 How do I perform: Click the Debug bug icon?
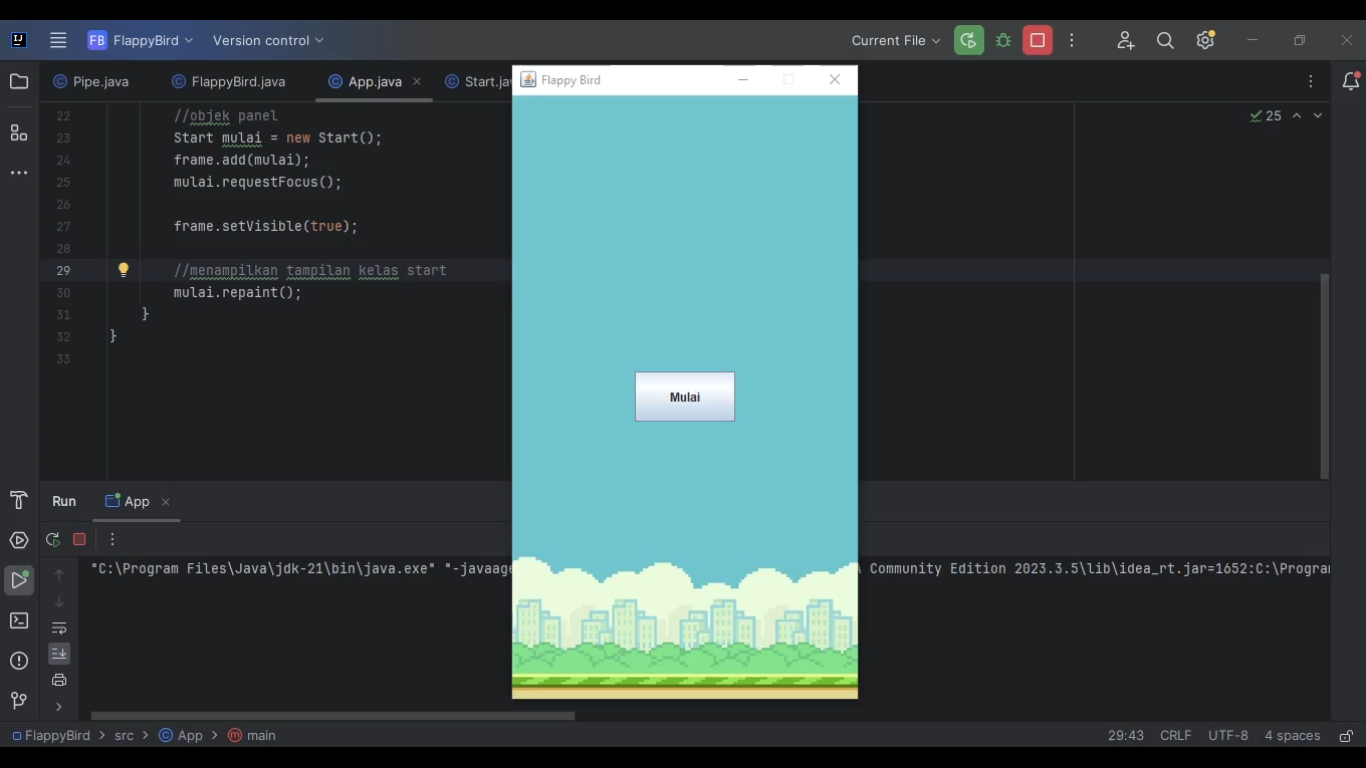click(1003, 40)
